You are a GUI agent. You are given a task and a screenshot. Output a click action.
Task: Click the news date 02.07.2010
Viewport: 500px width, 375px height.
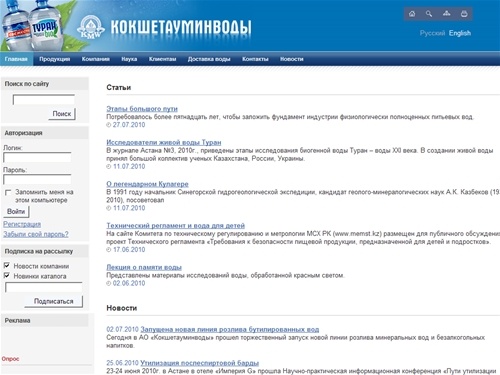pos(122,329)
